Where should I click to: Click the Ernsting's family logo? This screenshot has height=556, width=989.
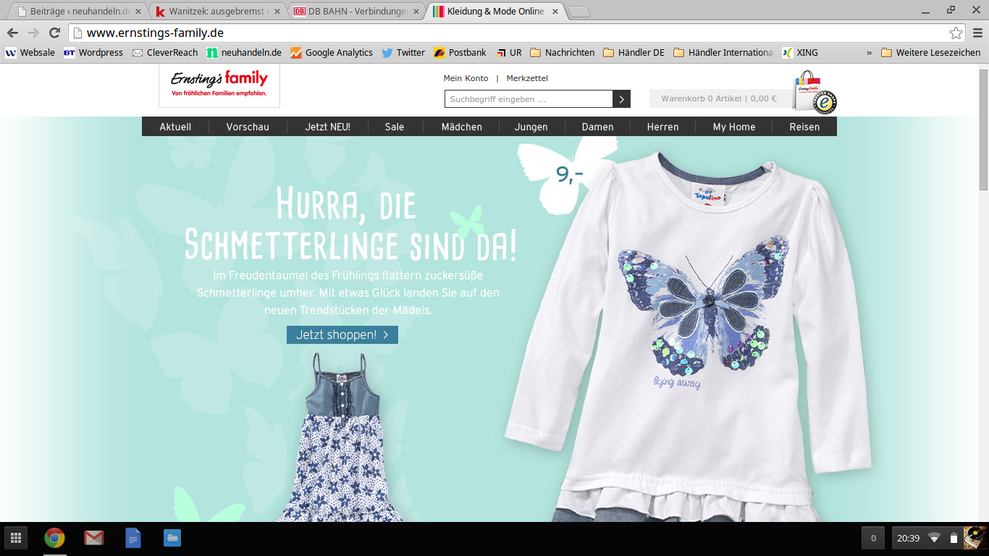(x=219, y=84)
